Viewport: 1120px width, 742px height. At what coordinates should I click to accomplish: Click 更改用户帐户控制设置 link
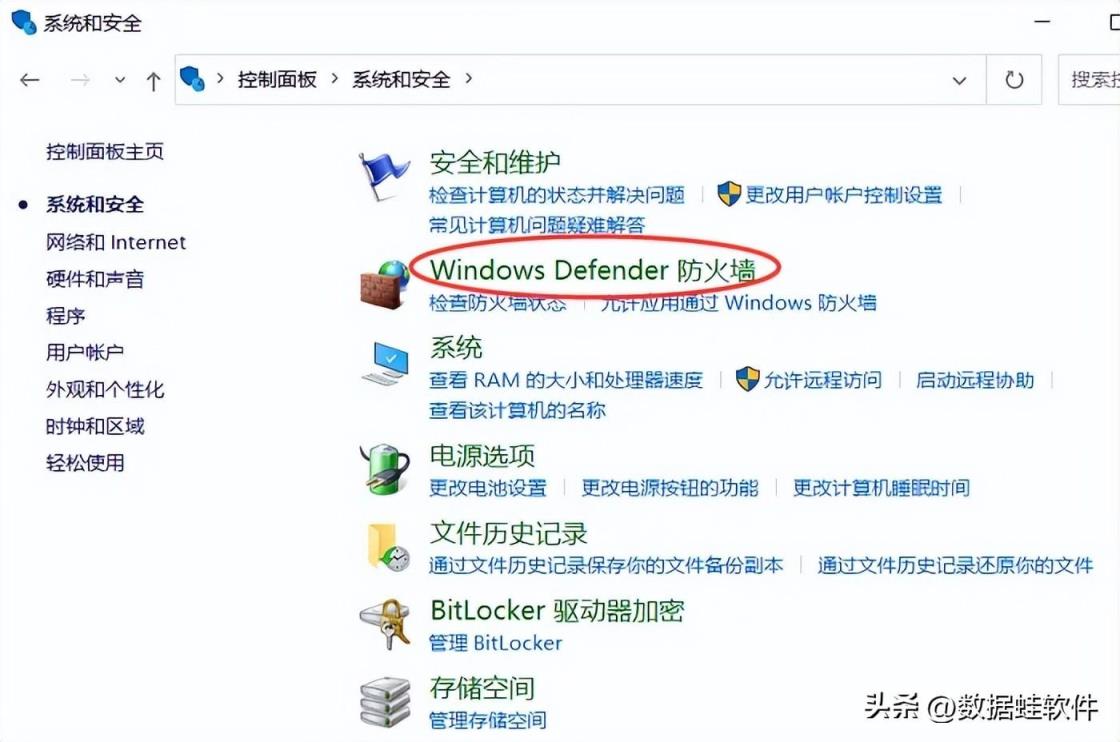click(844, 194)
